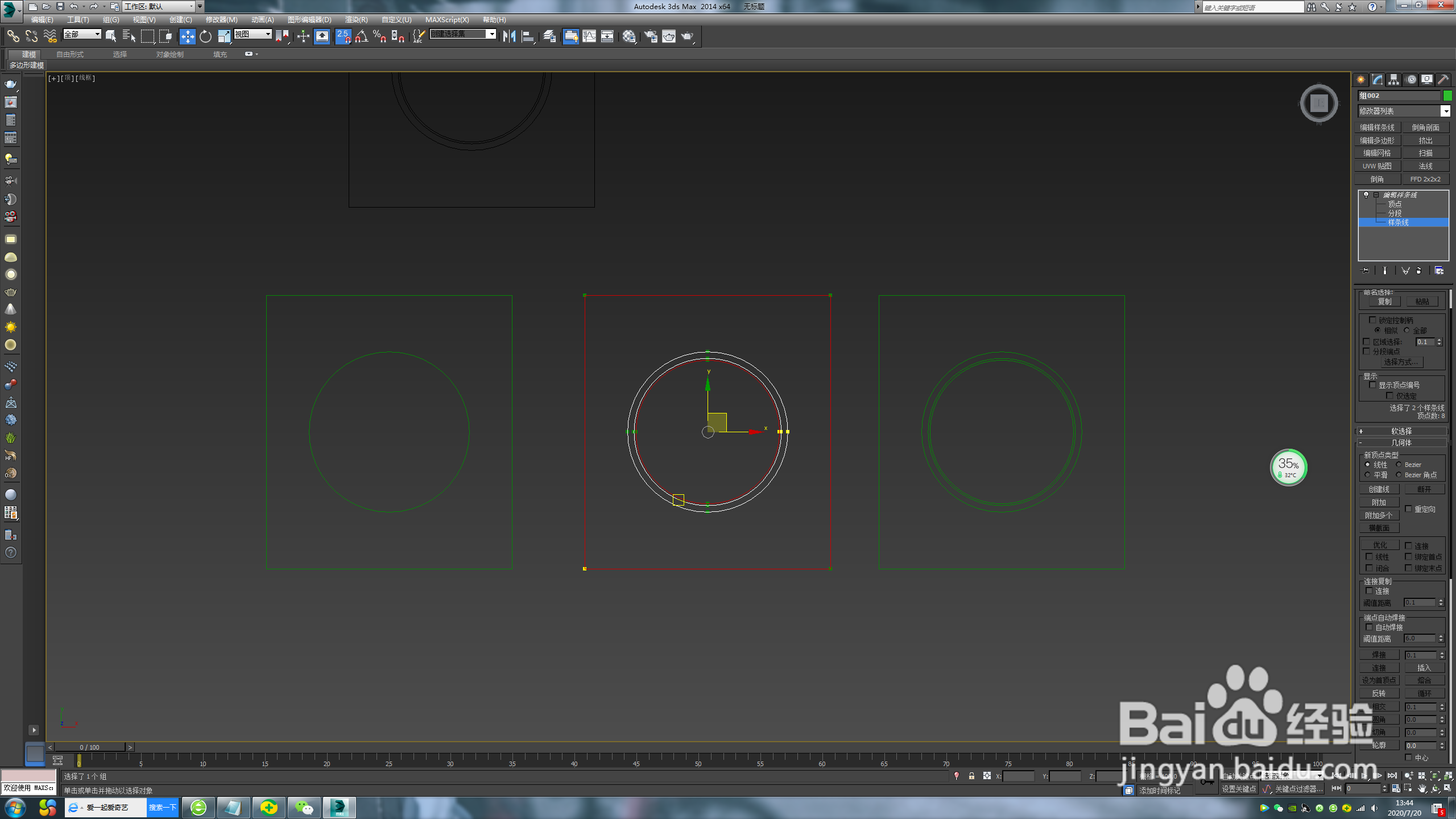Select the Rotate tool in main toolbar
Screen dimensions: 1456x819
pos(205,36)
